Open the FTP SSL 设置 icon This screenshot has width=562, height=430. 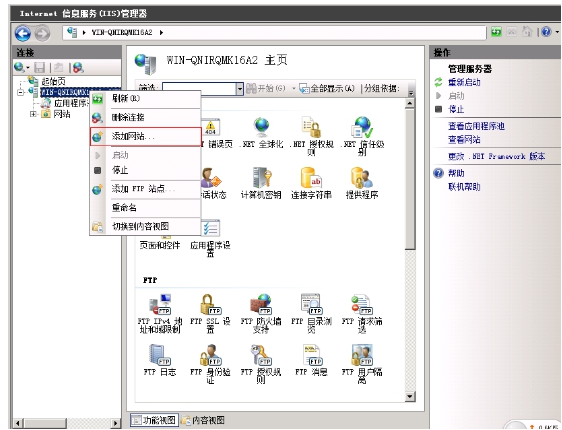210,314
